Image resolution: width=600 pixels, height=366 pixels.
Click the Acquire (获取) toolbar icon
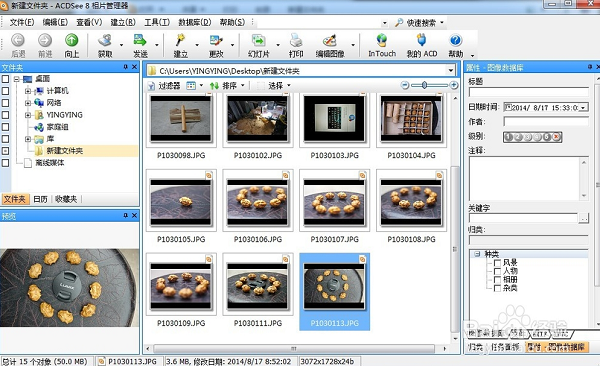105,41
